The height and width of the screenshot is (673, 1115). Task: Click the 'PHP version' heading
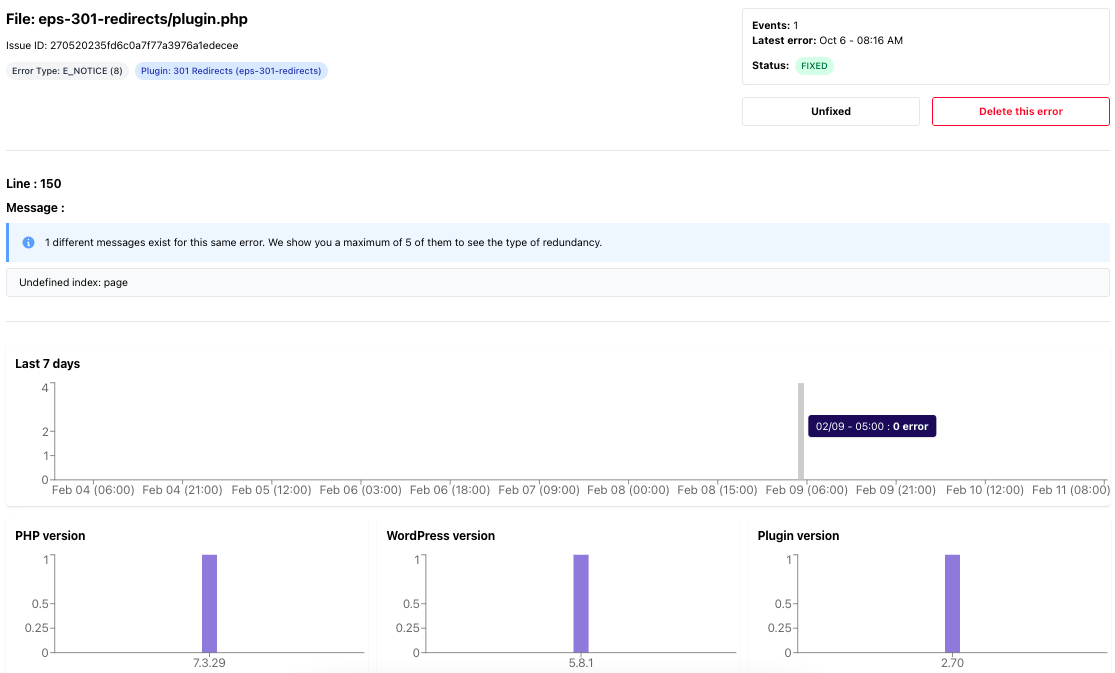pos(50,536)
